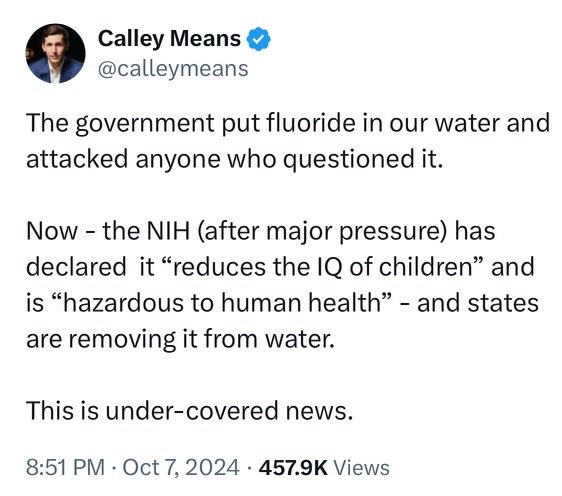
Task: Click the blue verified badge icon
Action: 258,39
